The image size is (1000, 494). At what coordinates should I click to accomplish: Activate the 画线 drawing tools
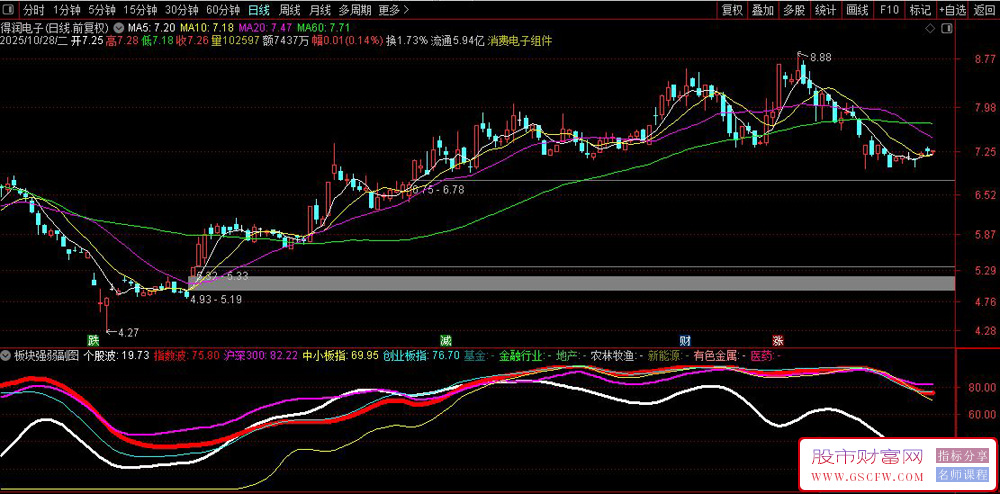(x=857, y=10)
